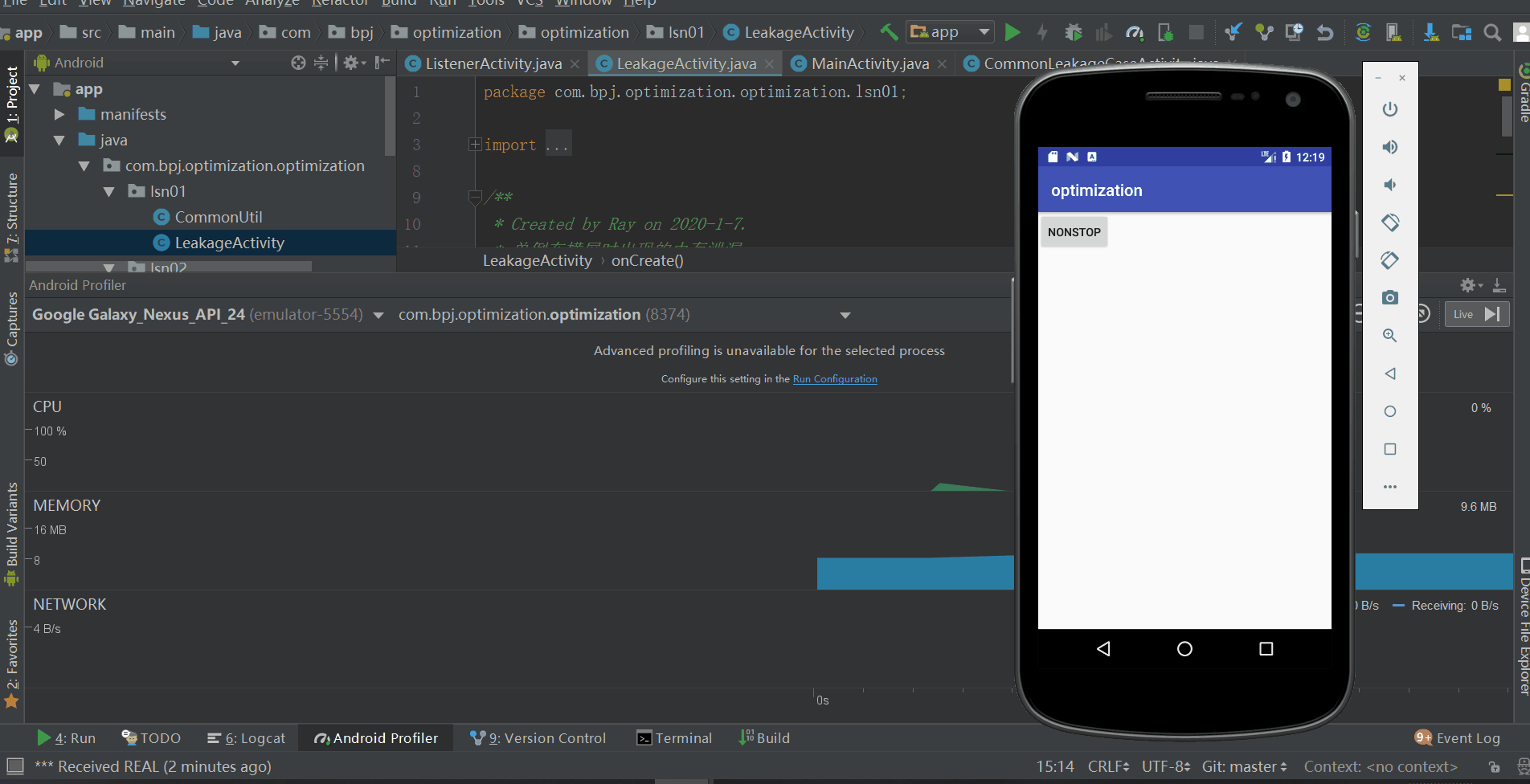Viewport: 1530px width, 784px height.
Task: Click emulator sidebar Overview square icon
Action: pyautogui.click(x=1389, y=449)
